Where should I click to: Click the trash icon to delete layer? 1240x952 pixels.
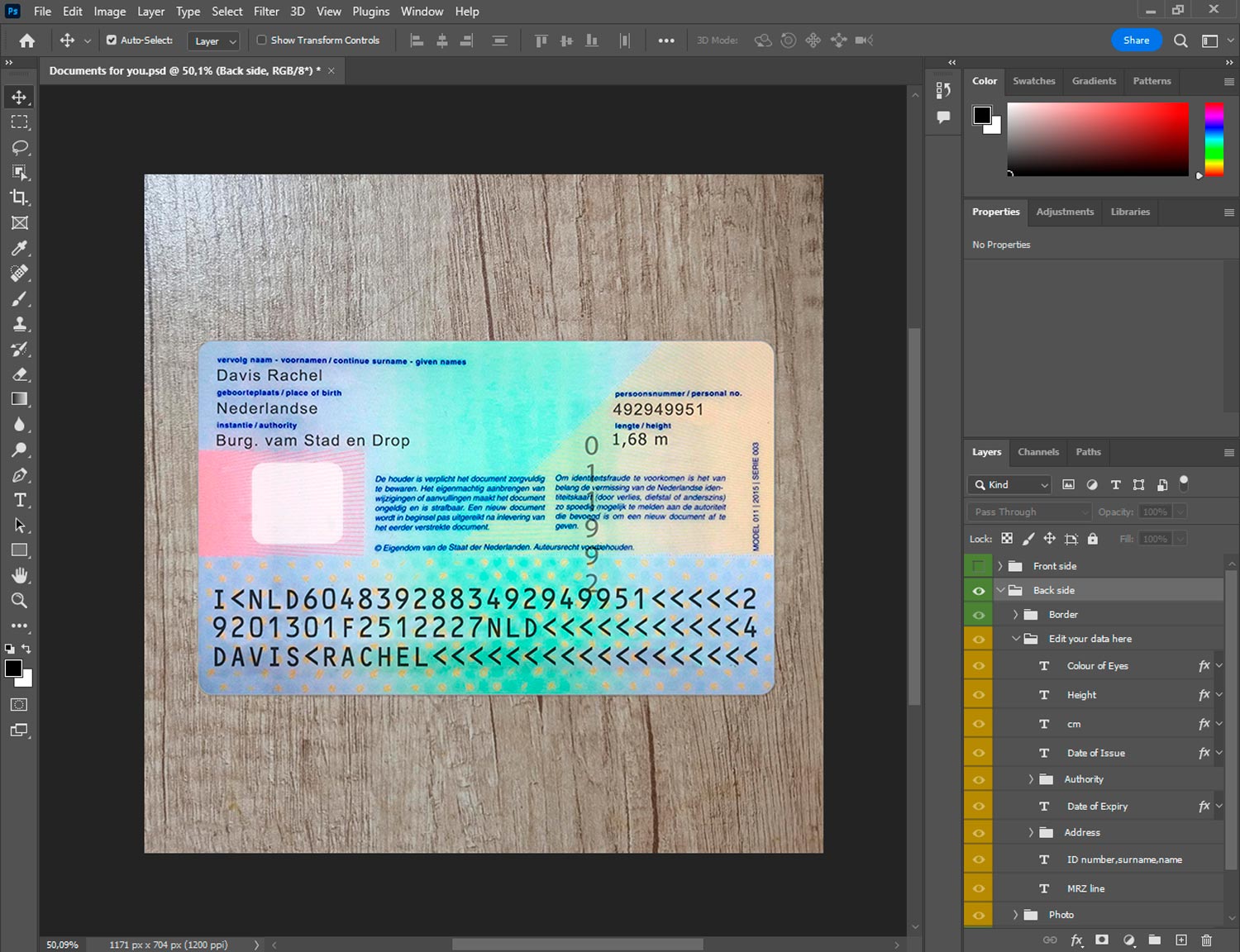point(1206,940)
